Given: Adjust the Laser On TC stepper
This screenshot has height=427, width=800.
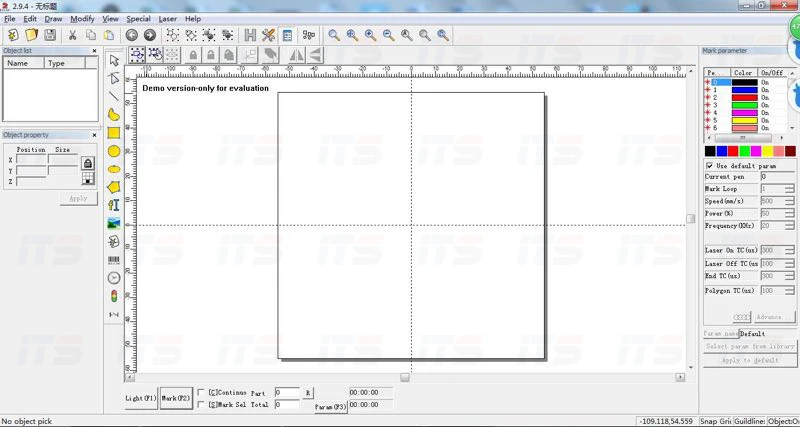Looking at the screenshot, I should [789, 250].
